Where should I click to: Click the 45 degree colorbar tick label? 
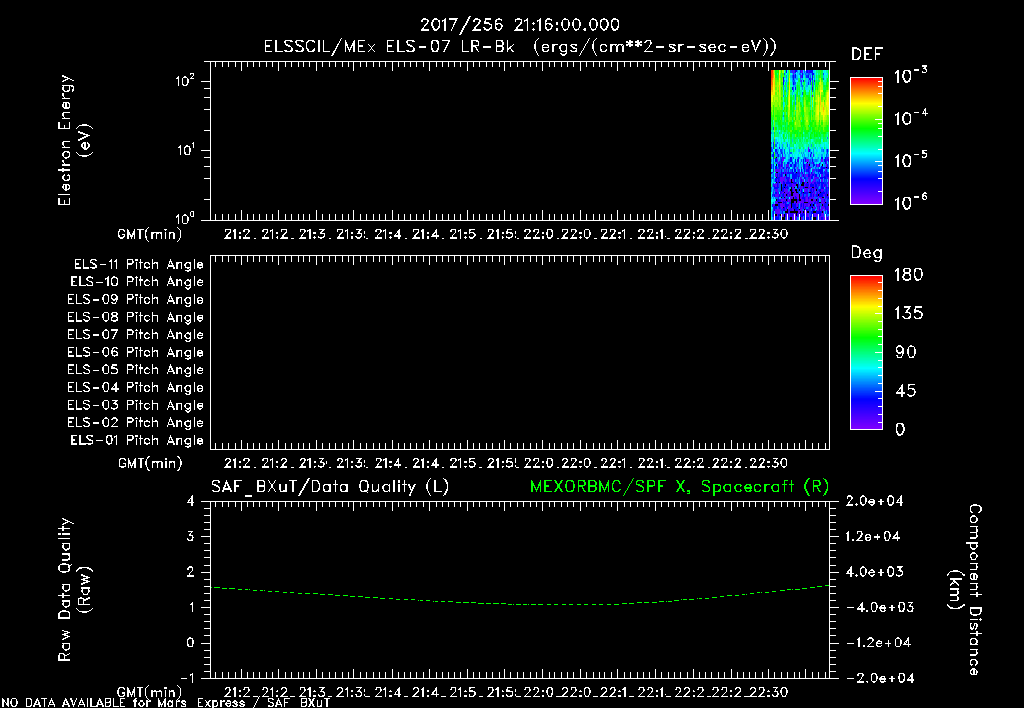click(905, 391)
